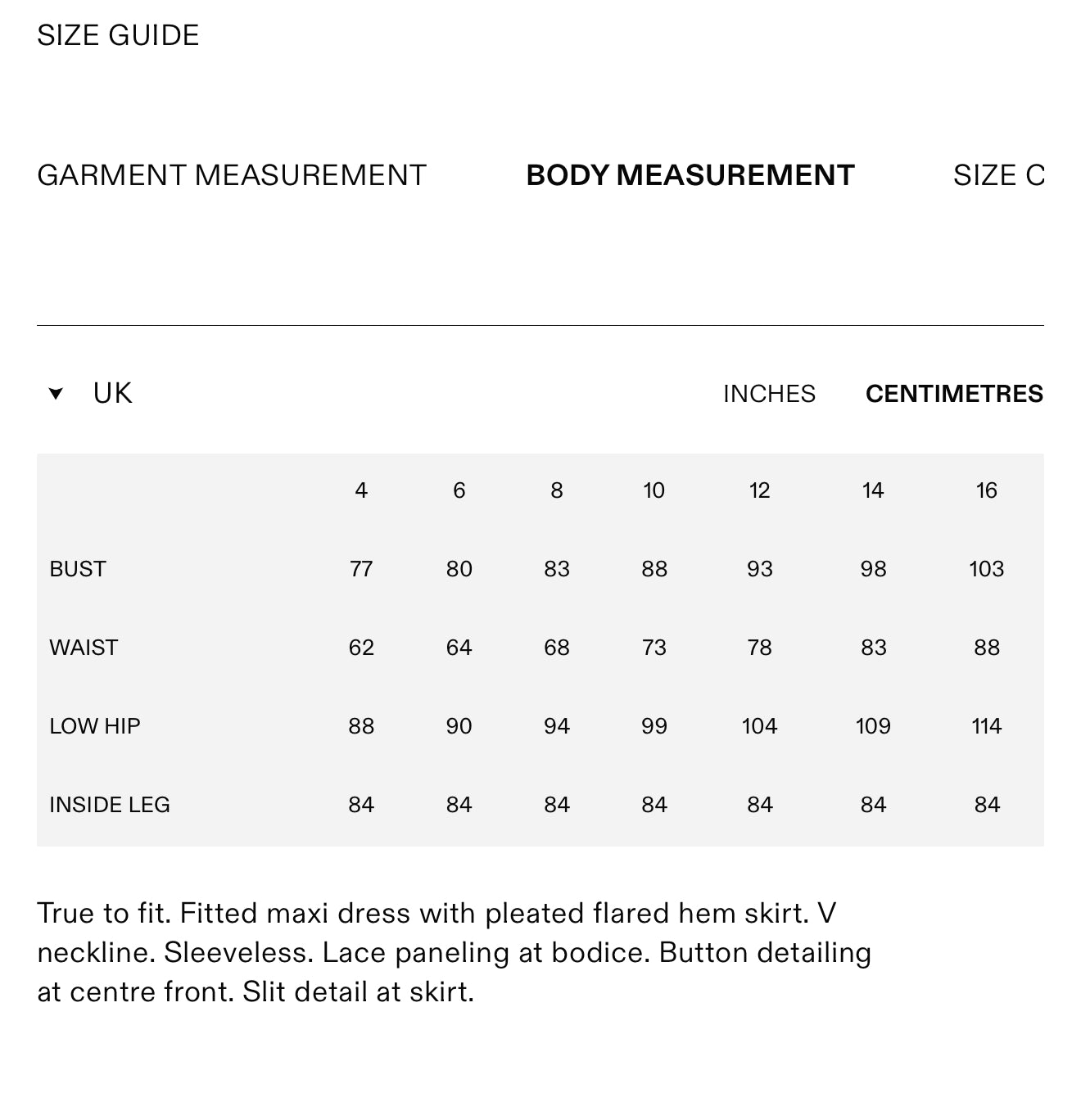1081x1120 pixels.
Task: Click the LOW HIP row label
Action: 95,726
